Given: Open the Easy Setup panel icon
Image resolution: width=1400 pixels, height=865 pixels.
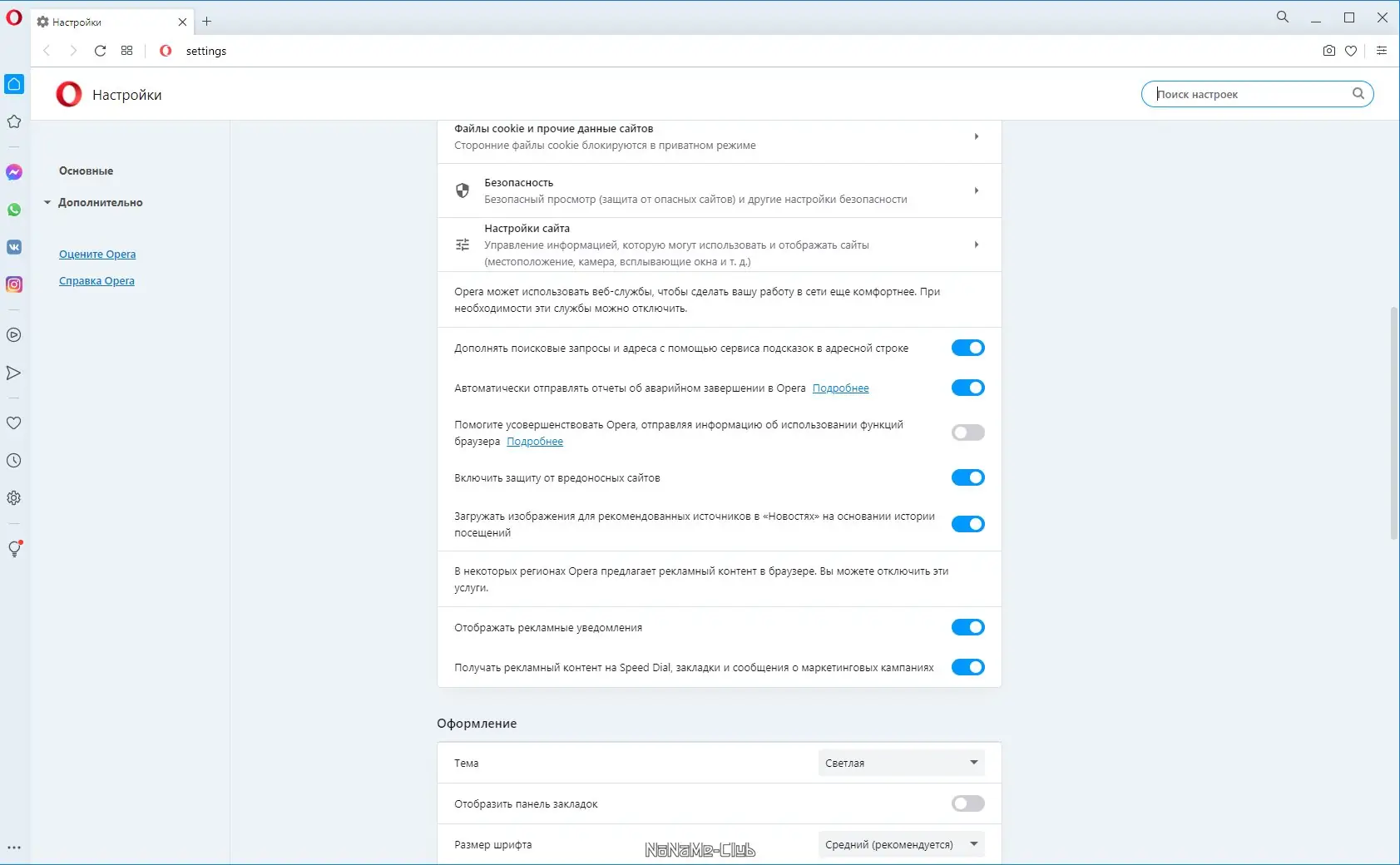Looking at the screenshot, I should tap(1382, 51).
